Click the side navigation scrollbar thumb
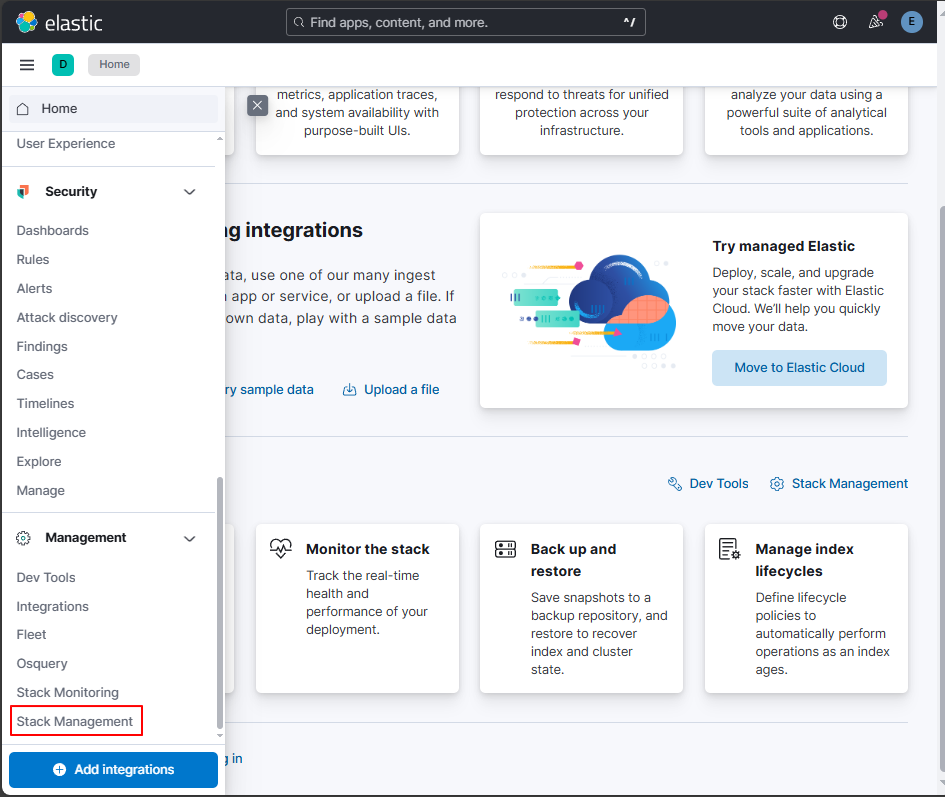This screenshot has height=797, width=945. coord(220,603)
